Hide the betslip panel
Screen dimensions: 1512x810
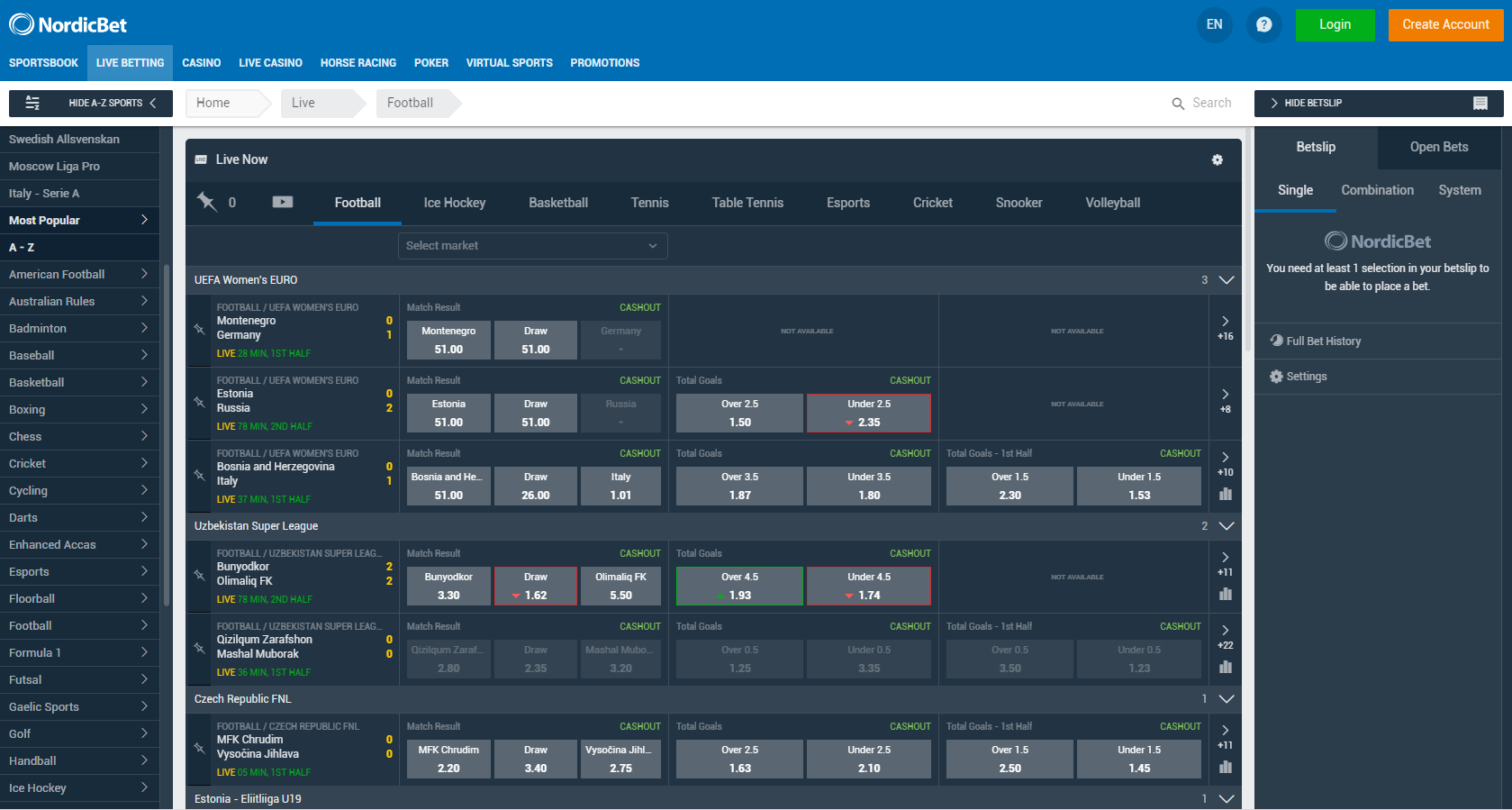pyautogui.click(x=1379, y=103)
